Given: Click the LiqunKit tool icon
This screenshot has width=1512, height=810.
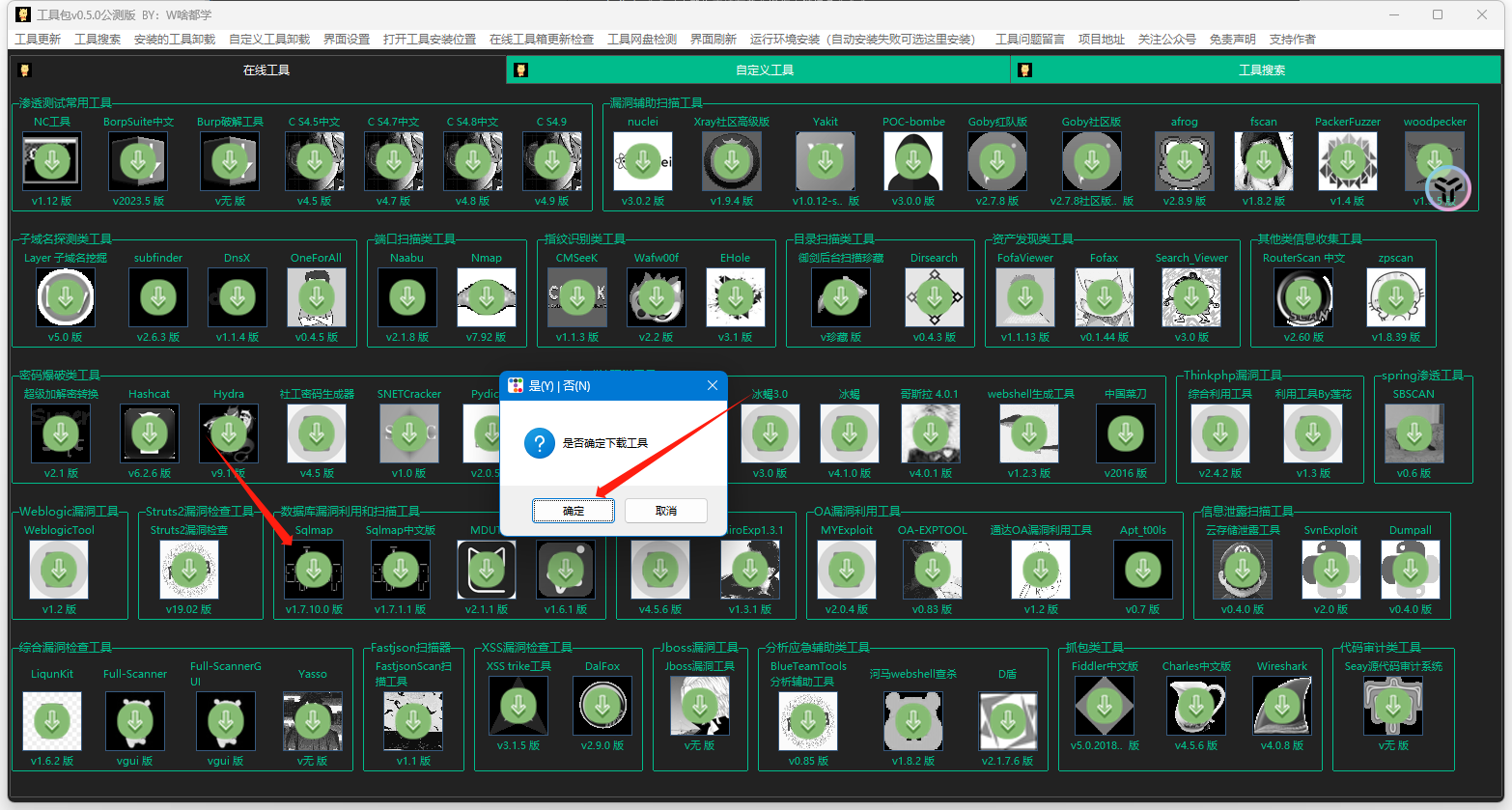Looking at the screenshot, I should [52, 721].
